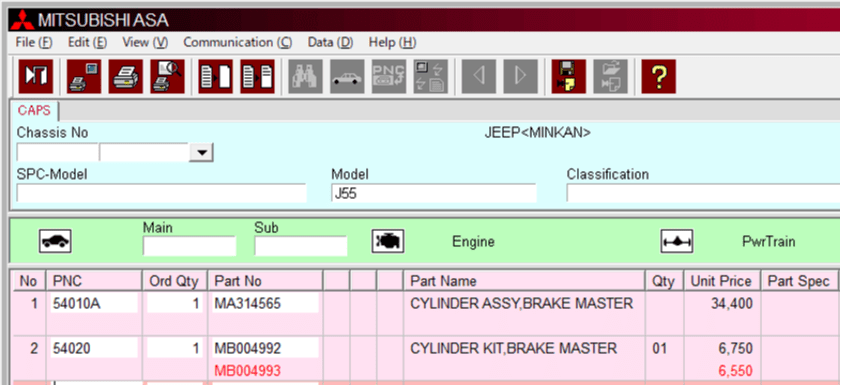Click the Engine group icon
Screen dimensions: 841x385
point(388,241)
